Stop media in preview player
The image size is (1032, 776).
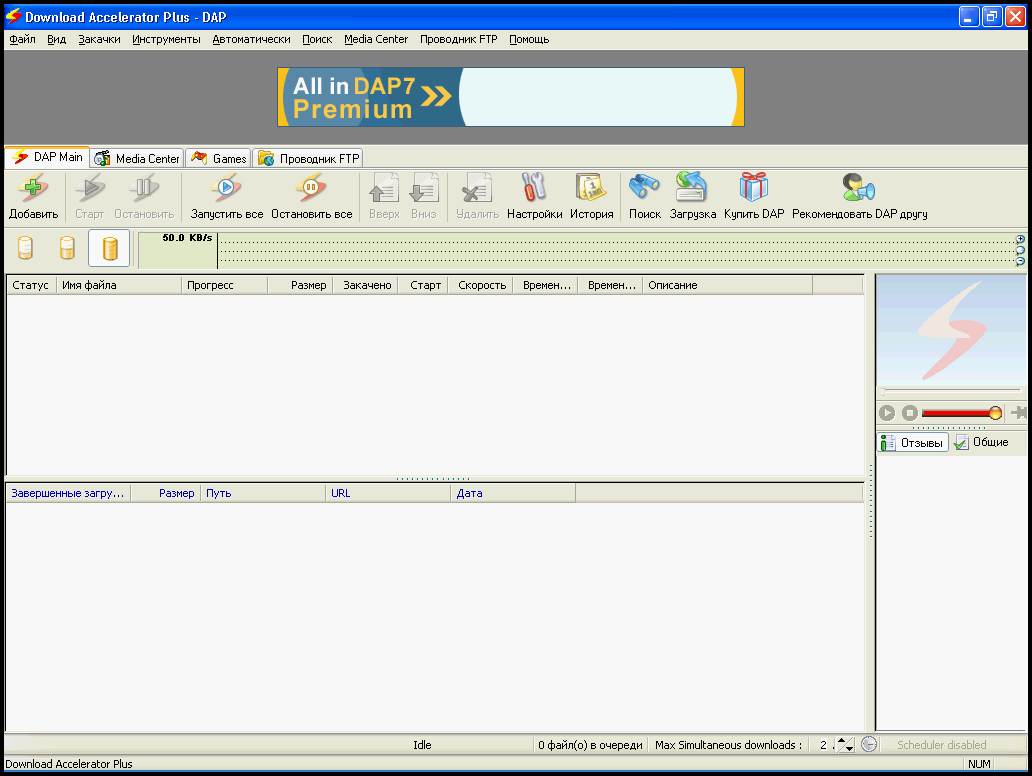tap(910, 413)
